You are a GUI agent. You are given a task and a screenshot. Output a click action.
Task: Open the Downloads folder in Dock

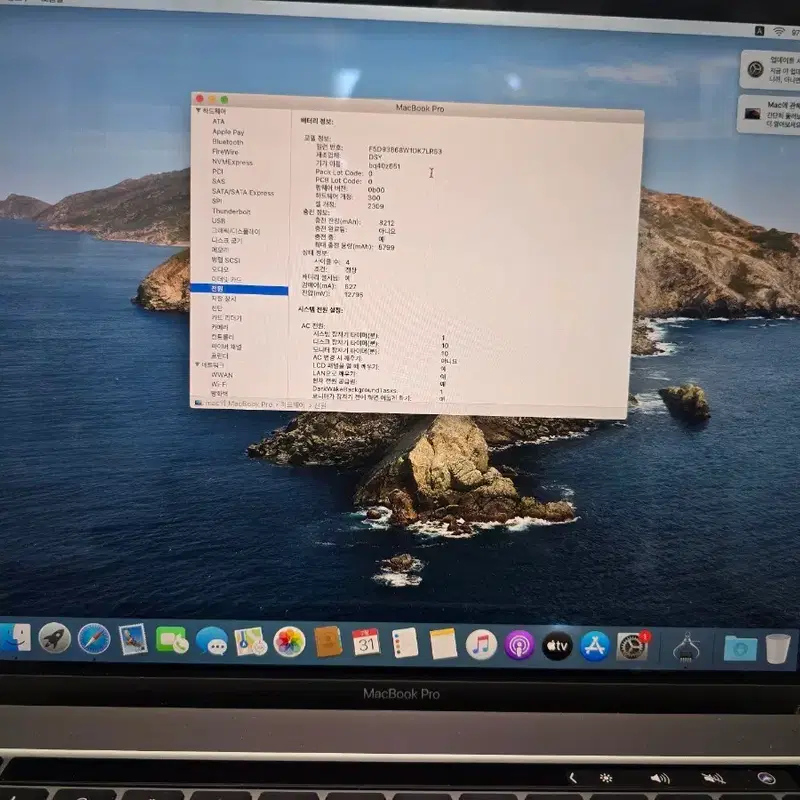point(740,648)
